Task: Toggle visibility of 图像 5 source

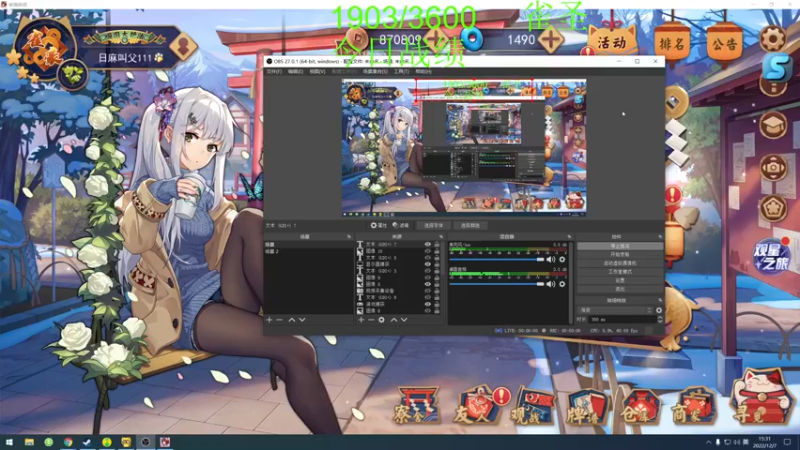Action: click(428, 284)
